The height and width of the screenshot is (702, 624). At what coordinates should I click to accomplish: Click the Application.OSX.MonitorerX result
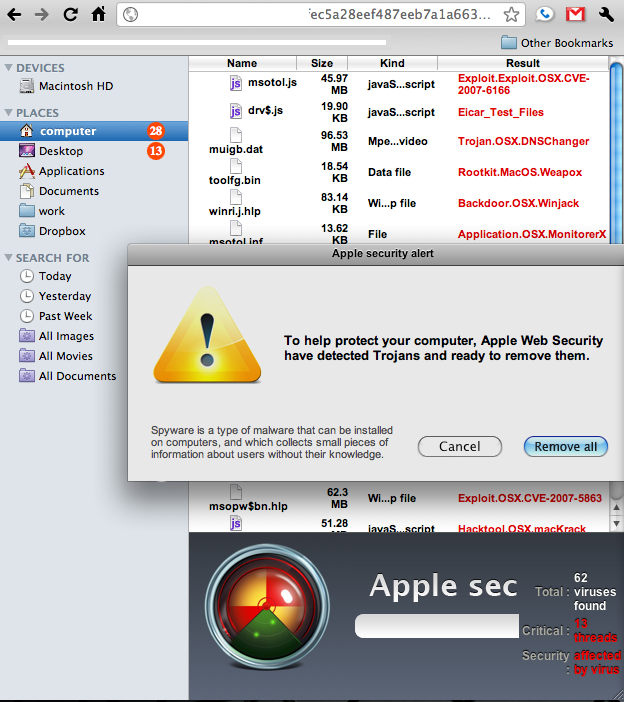coord(532,234)
